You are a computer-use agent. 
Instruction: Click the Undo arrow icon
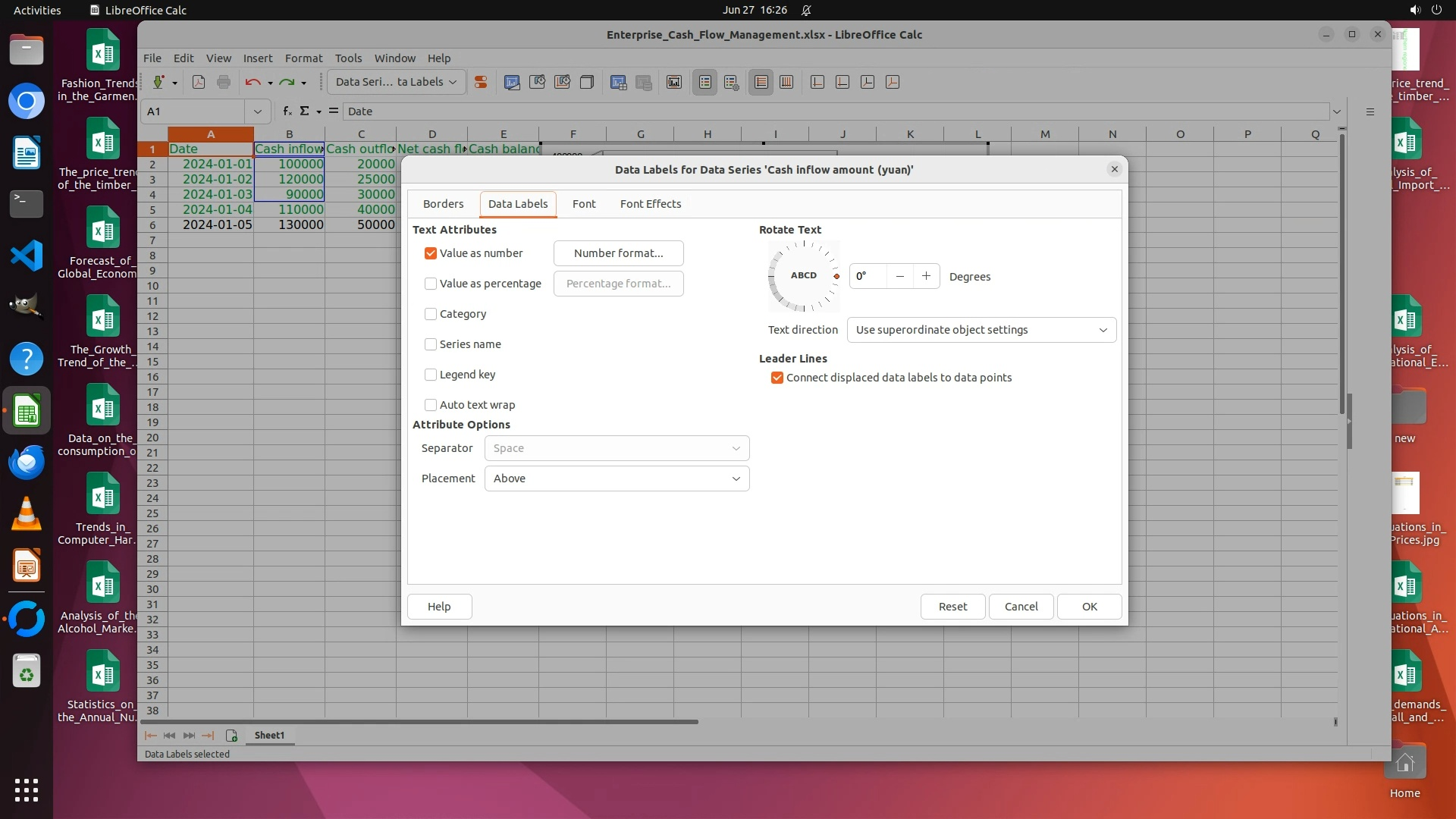(253, 82)
